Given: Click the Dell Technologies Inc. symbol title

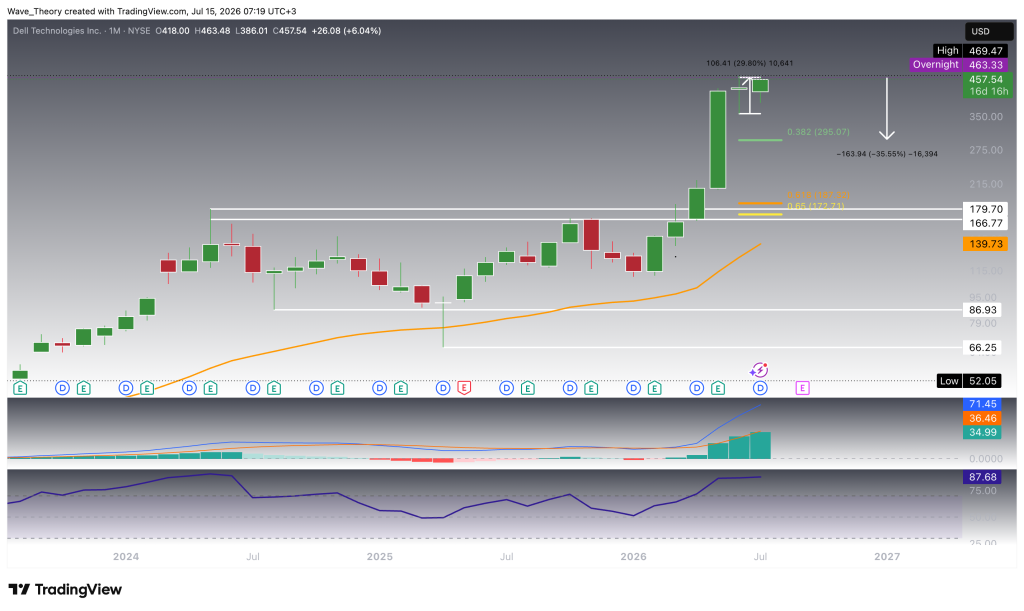Looking at the screenshot, I should tap(58, 31).
